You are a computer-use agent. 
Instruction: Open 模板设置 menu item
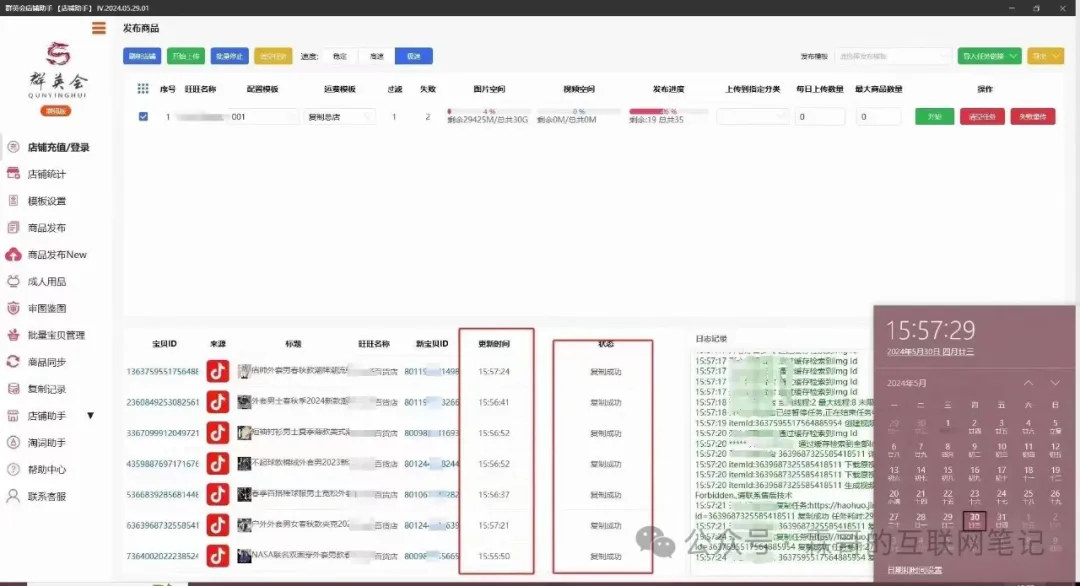46,201
